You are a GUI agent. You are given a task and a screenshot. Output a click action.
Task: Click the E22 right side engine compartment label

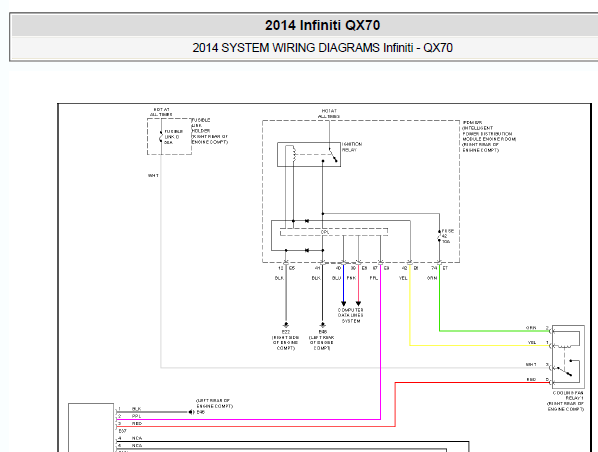(285, 340)
